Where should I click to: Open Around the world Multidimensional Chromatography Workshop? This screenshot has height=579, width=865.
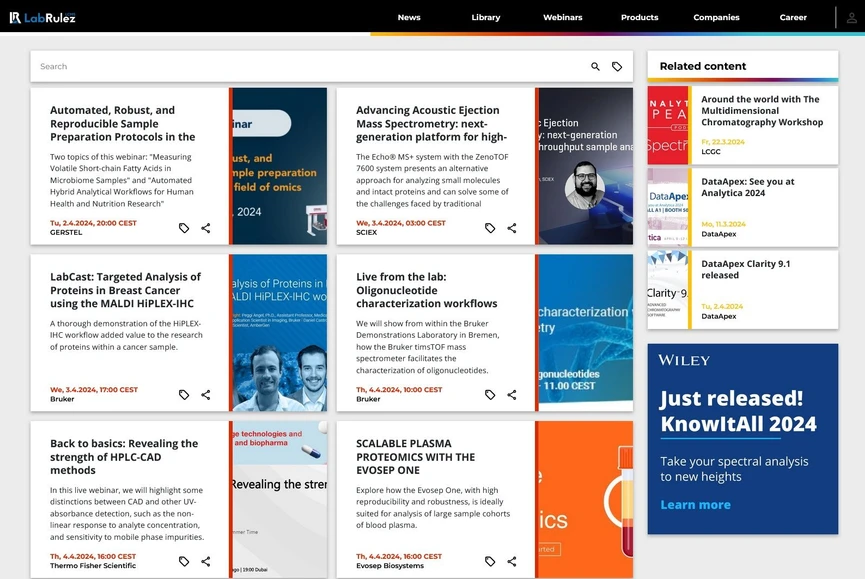(x=762, y=110)
